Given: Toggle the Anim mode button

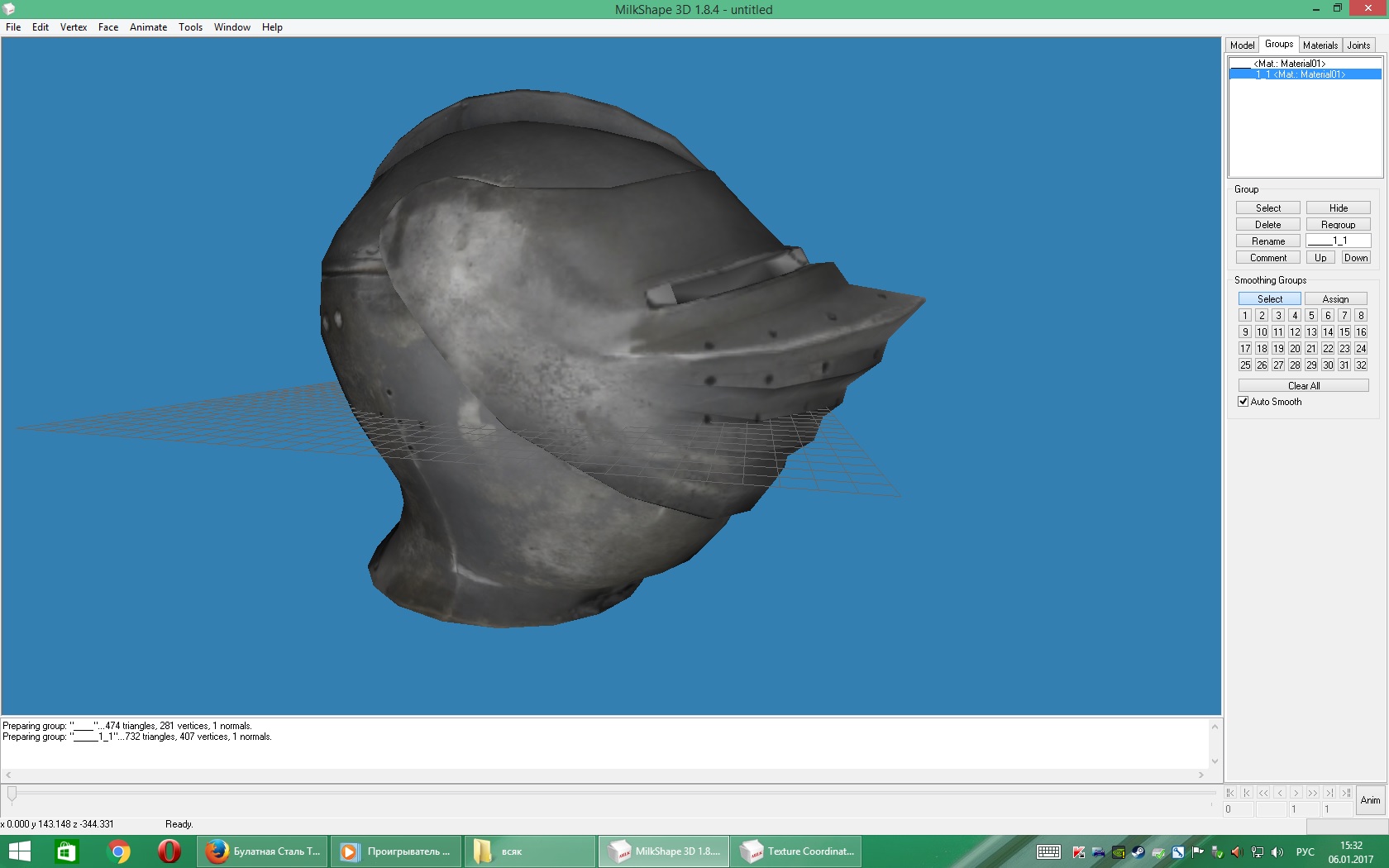Looking at the screenshot, I should point(1371,800).
